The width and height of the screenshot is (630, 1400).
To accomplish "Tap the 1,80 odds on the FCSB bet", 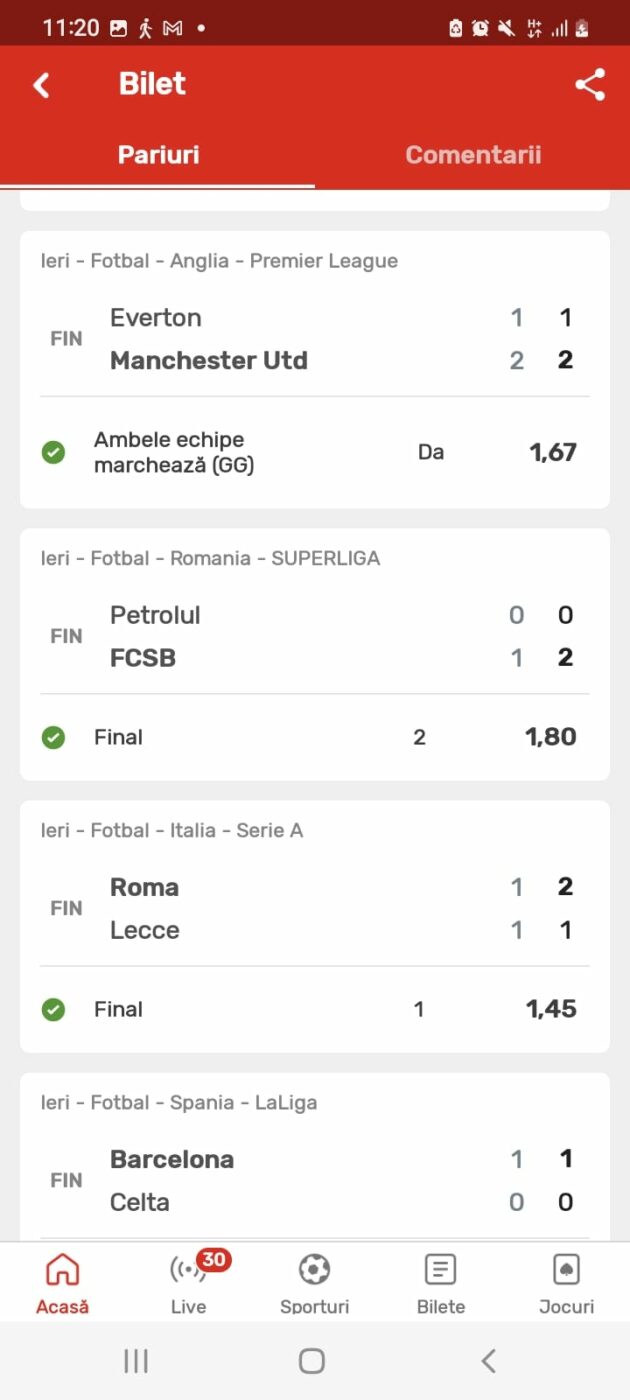I will click(550, 738).
